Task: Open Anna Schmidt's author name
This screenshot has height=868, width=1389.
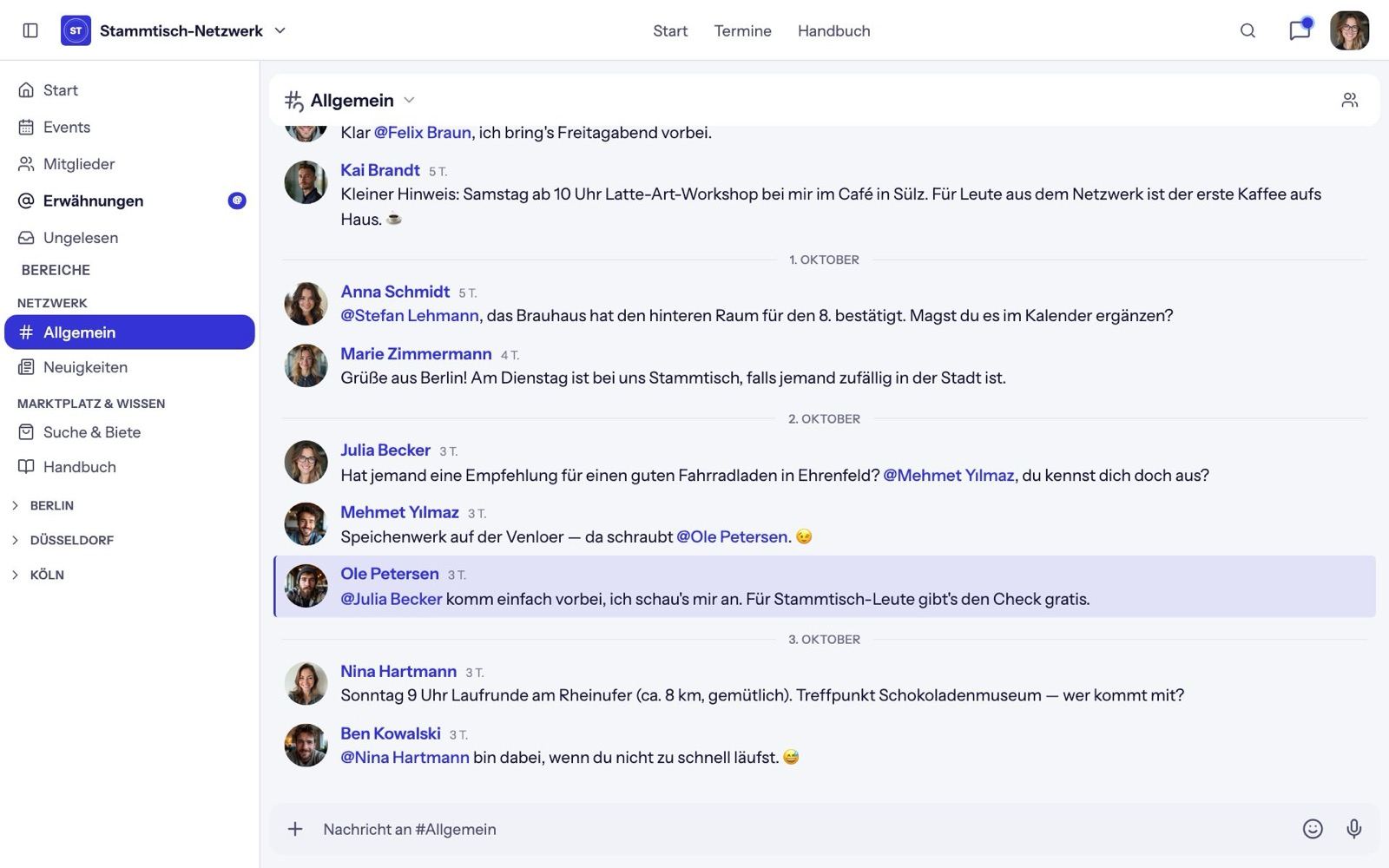Action: point(395,292)
